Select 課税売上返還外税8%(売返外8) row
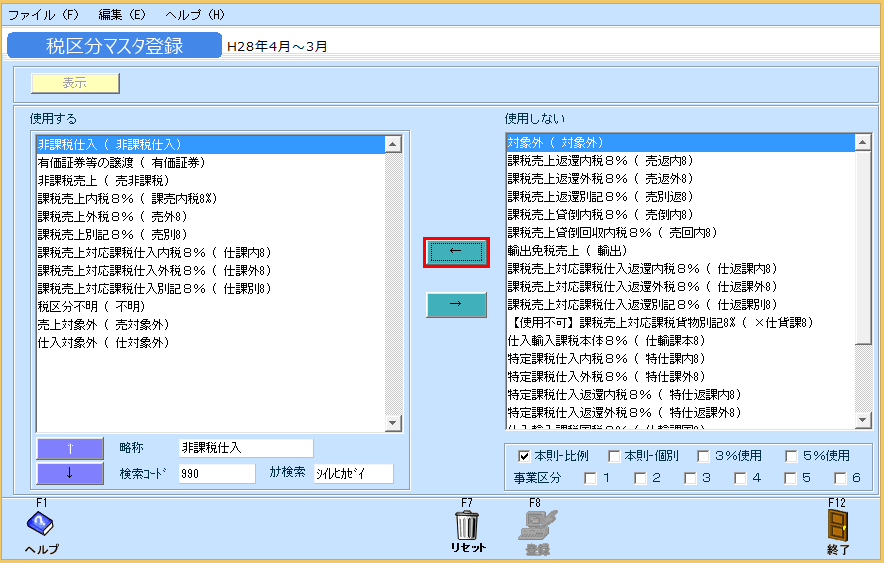The image size is (884, 563). [x=680, y=179]
